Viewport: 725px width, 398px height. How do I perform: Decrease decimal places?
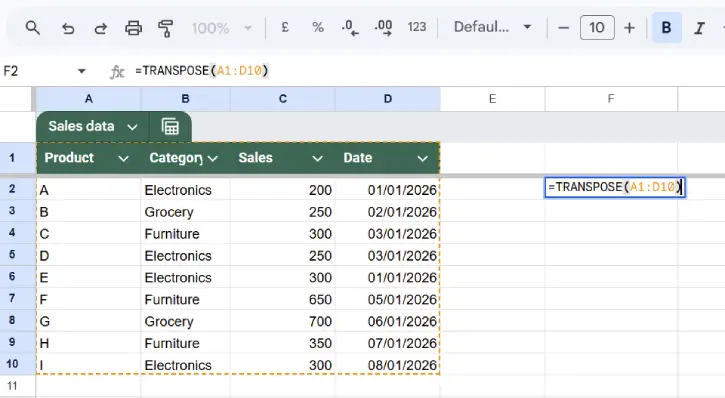point(350,28)
